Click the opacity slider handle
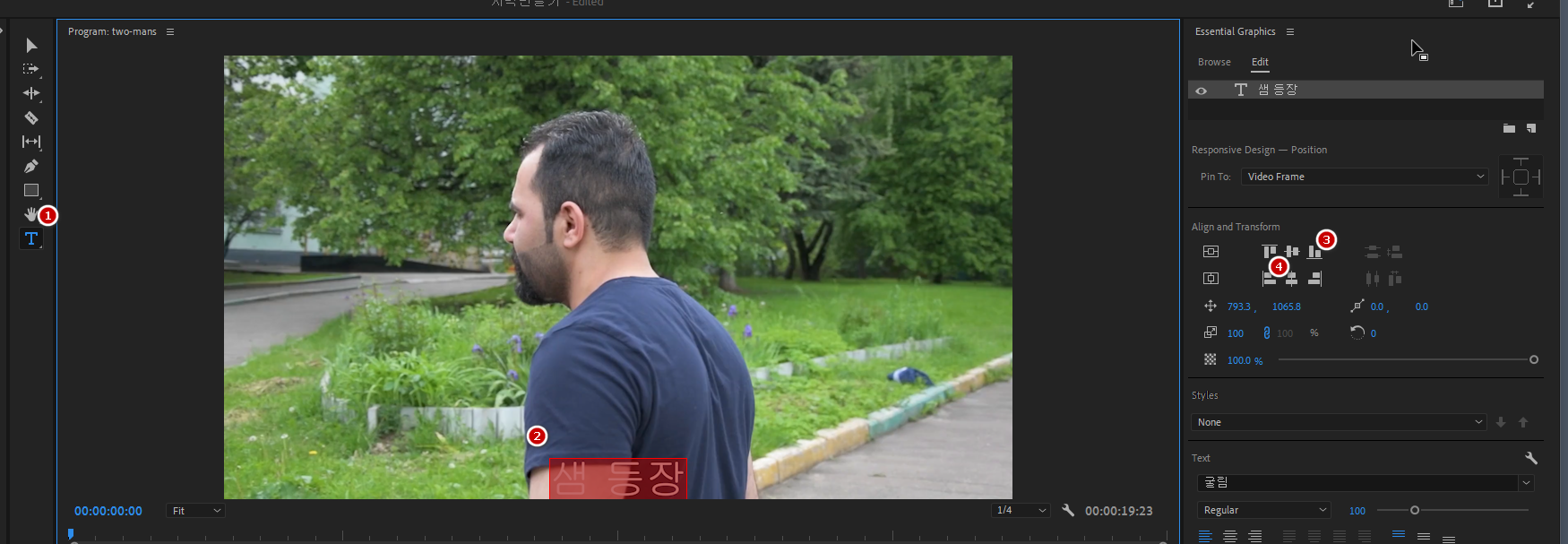Screen dimensions: 1568x544 click(x=1533, y=359)
